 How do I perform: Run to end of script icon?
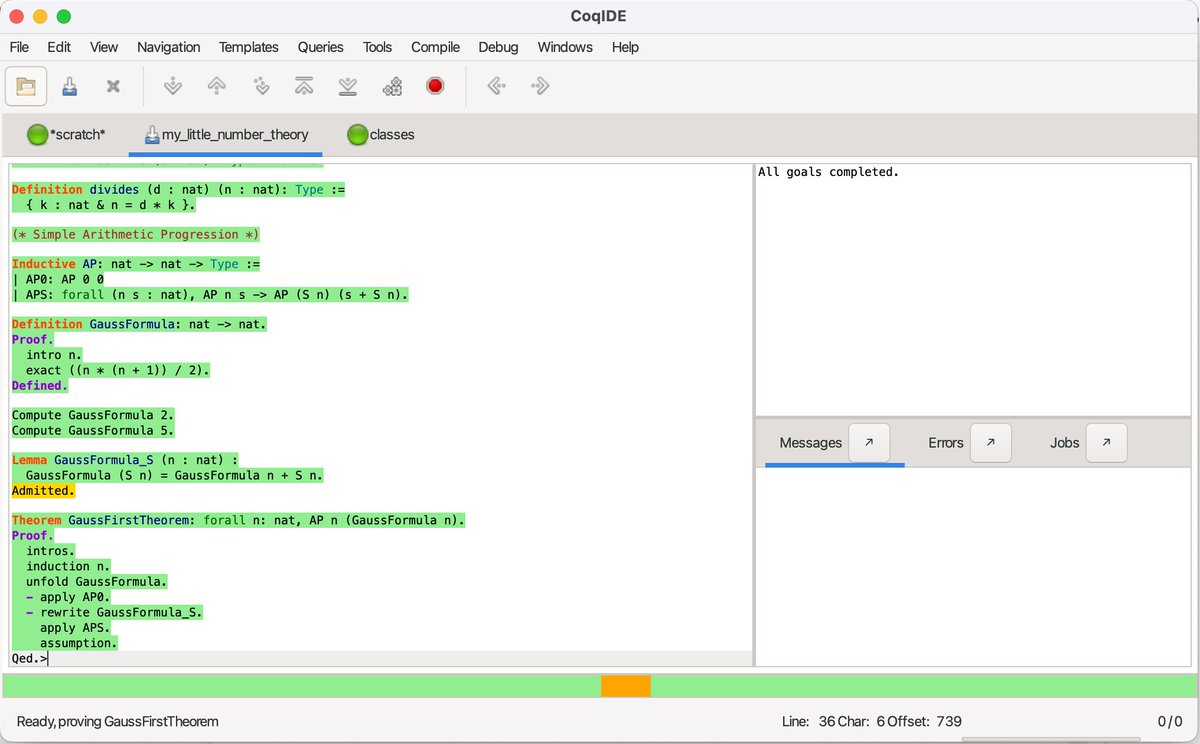tap(347, 86)
